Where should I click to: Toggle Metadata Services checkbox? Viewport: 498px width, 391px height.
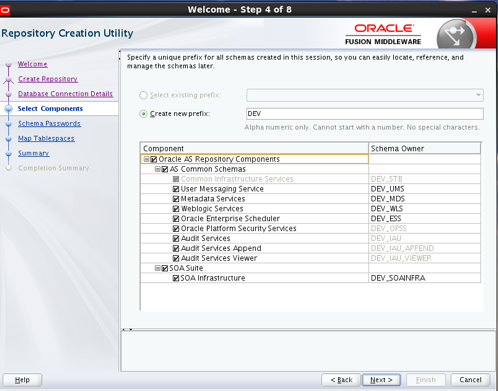tap(176, 199)
